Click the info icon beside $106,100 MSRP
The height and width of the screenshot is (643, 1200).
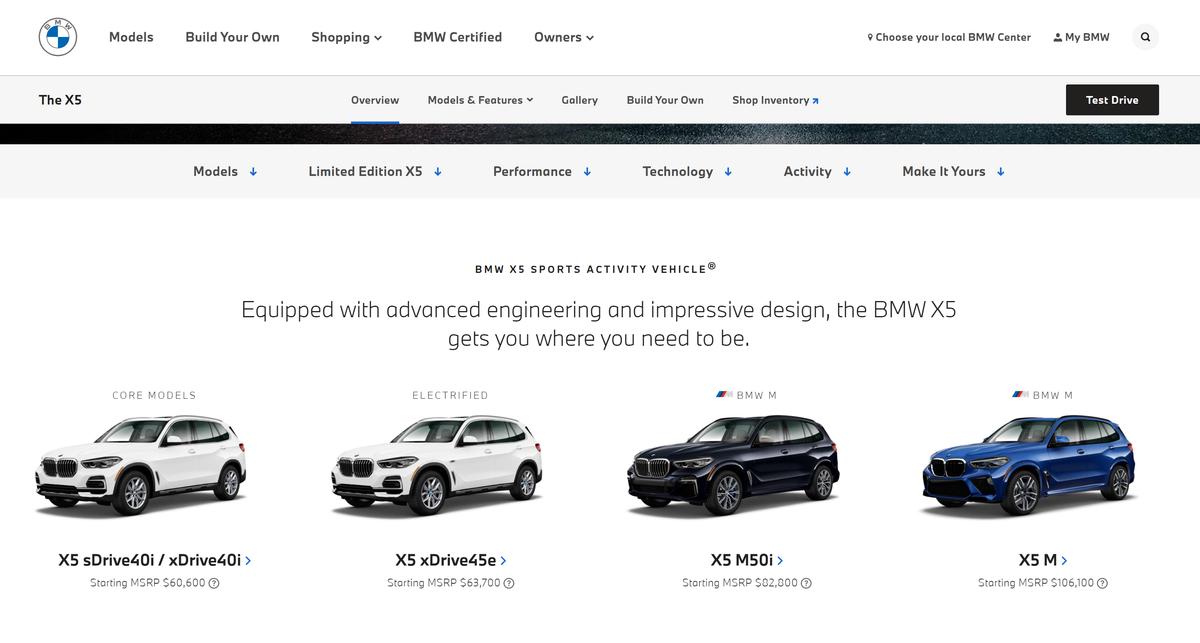tap(1102, 583)
